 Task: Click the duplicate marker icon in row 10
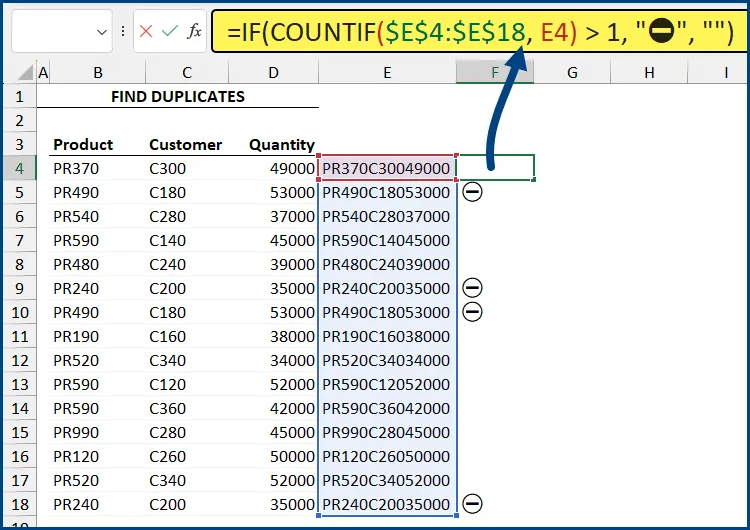[x=473, y=312]
